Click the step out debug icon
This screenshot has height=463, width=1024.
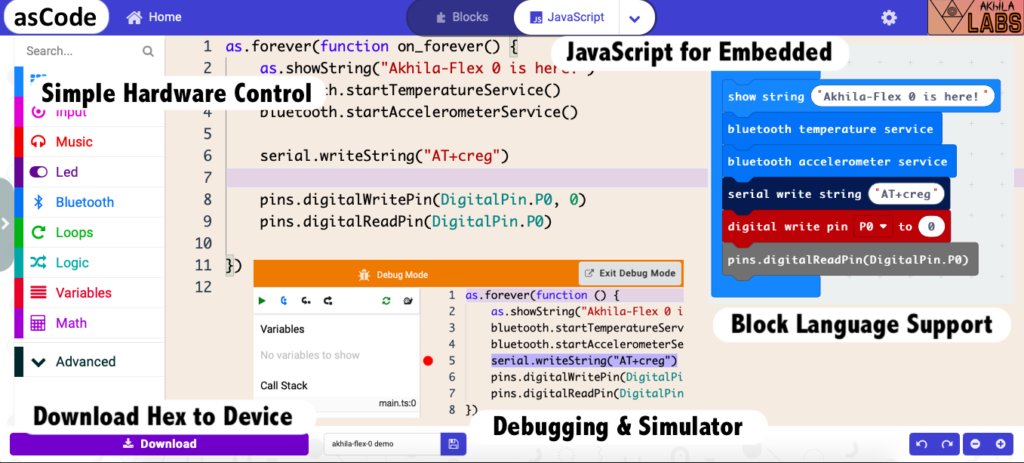coord(328,301)
